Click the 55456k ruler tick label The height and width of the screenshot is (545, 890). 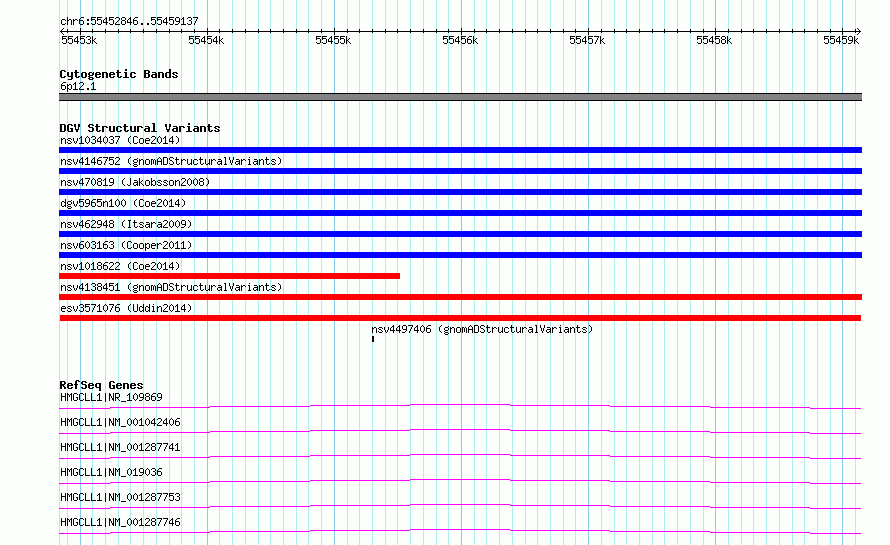[x=460, y=40]
